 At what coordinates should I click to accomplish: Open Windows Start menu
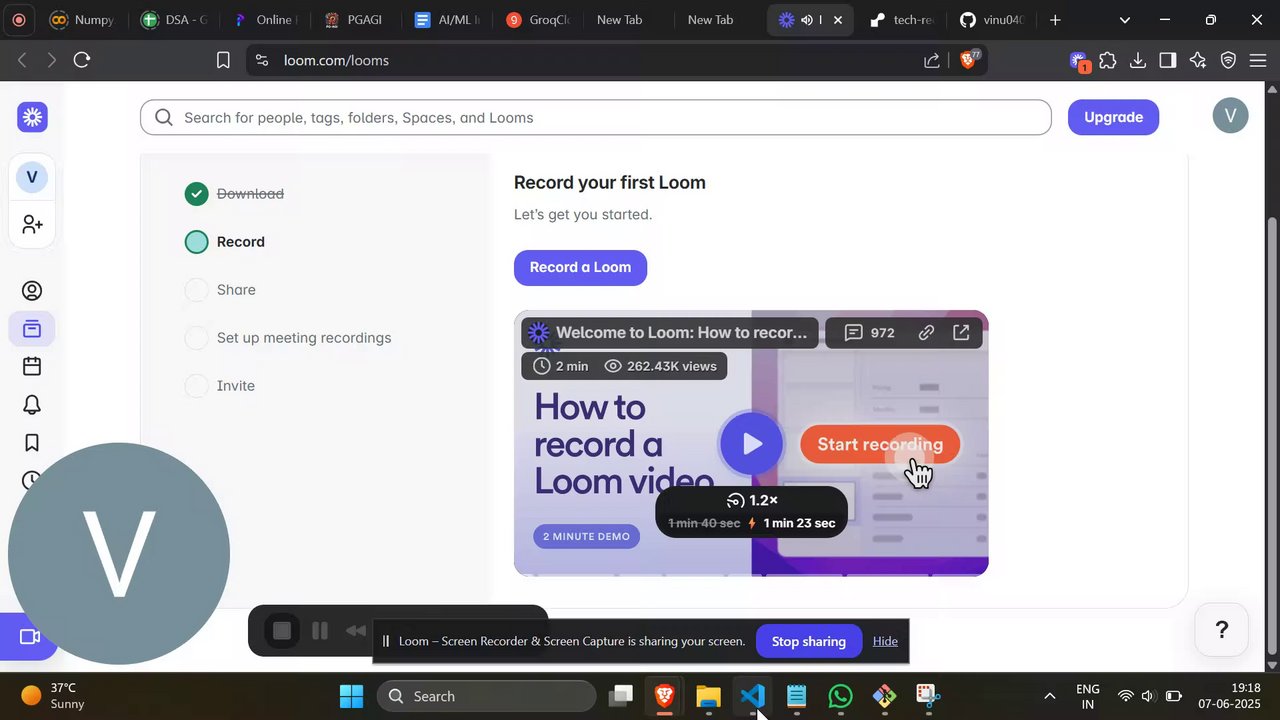point(352,696)
